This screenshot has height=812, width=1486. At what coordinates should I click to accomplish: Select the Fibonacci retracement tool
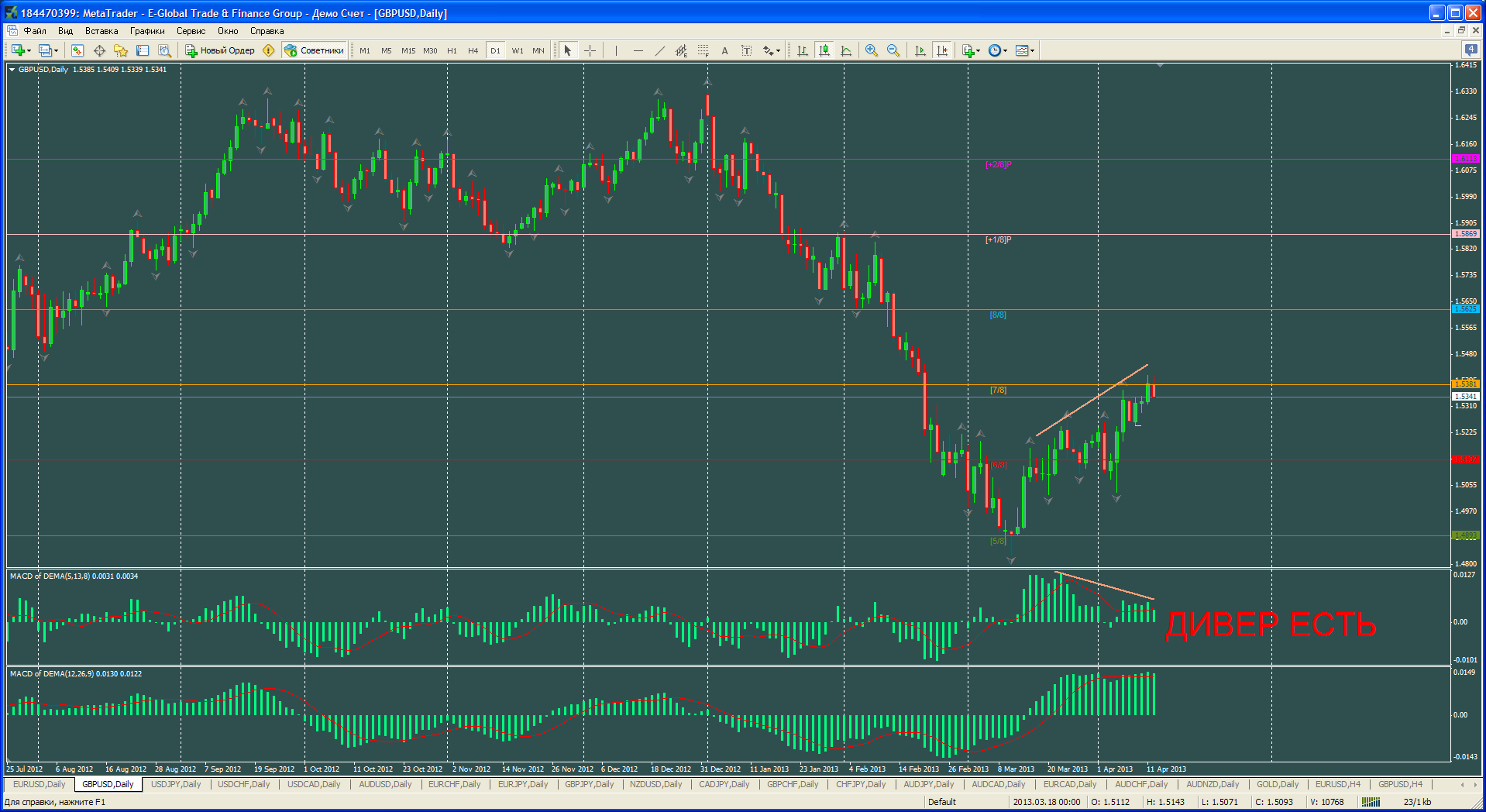(703, 50)
